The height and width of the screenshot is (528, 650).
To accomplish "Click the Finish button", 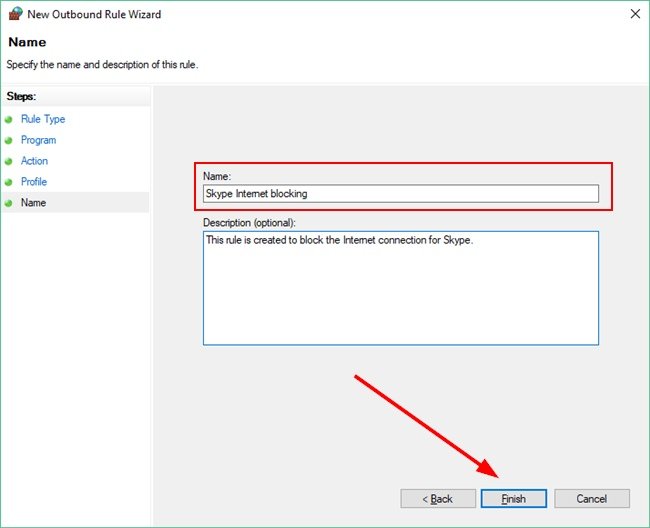I will pyautogui.click(x=514, y=498).
